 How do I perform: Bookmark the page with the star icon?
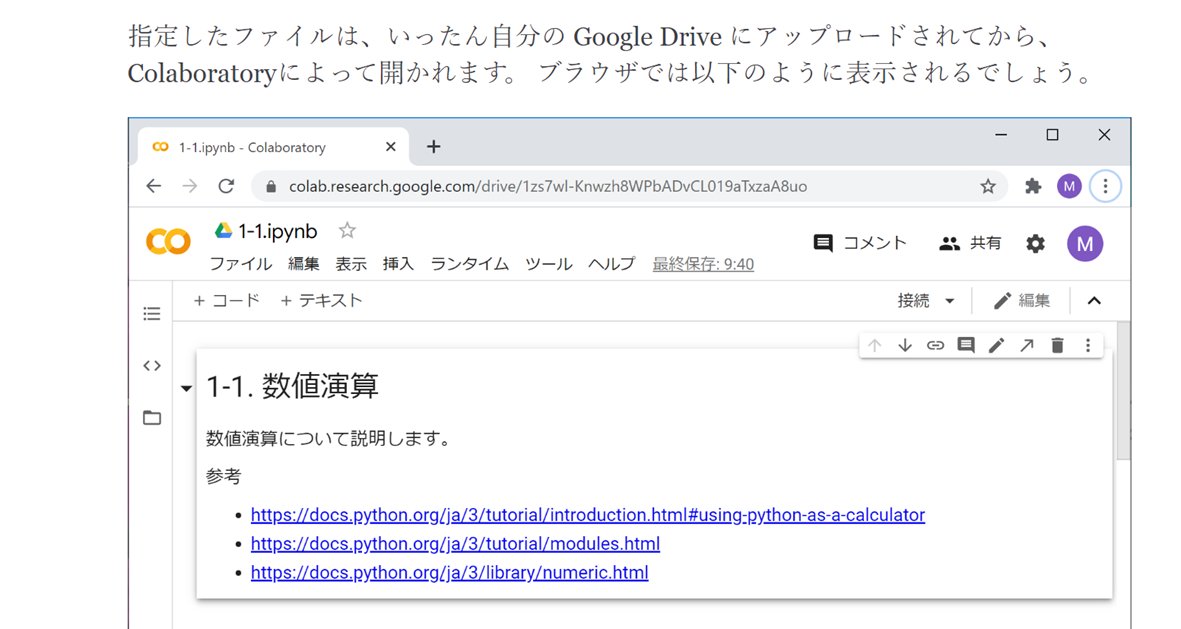[x=987, y=185]
